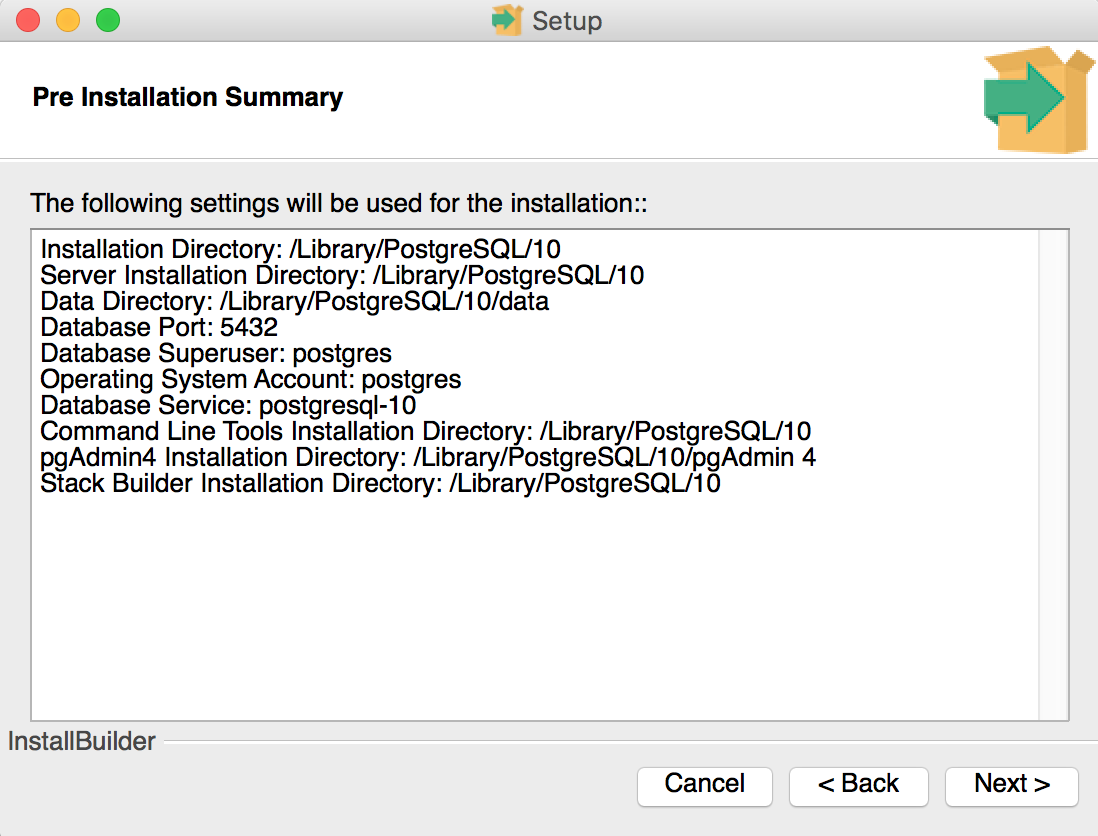Click Next to proceed with installation
Image resolution: width=1098 pixels, height=836 pixels.
click(1011, 785)
